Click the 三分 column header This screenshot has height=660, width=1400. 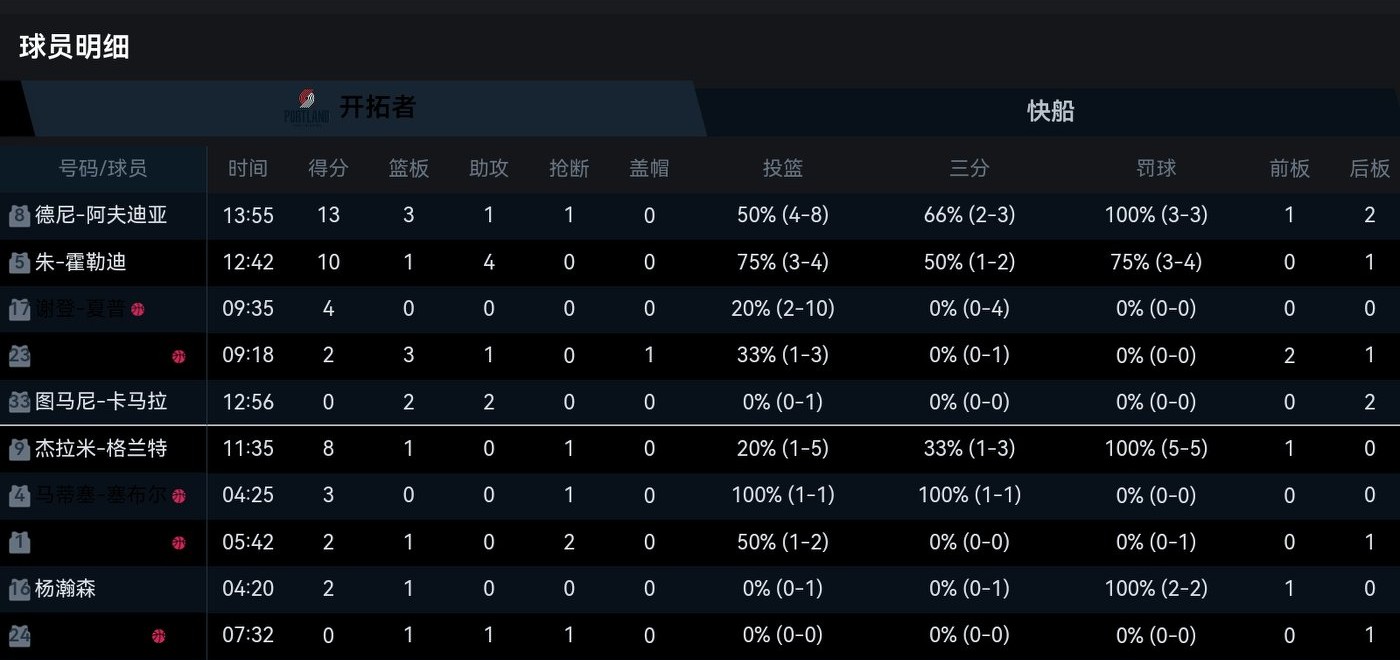point(969,169)
